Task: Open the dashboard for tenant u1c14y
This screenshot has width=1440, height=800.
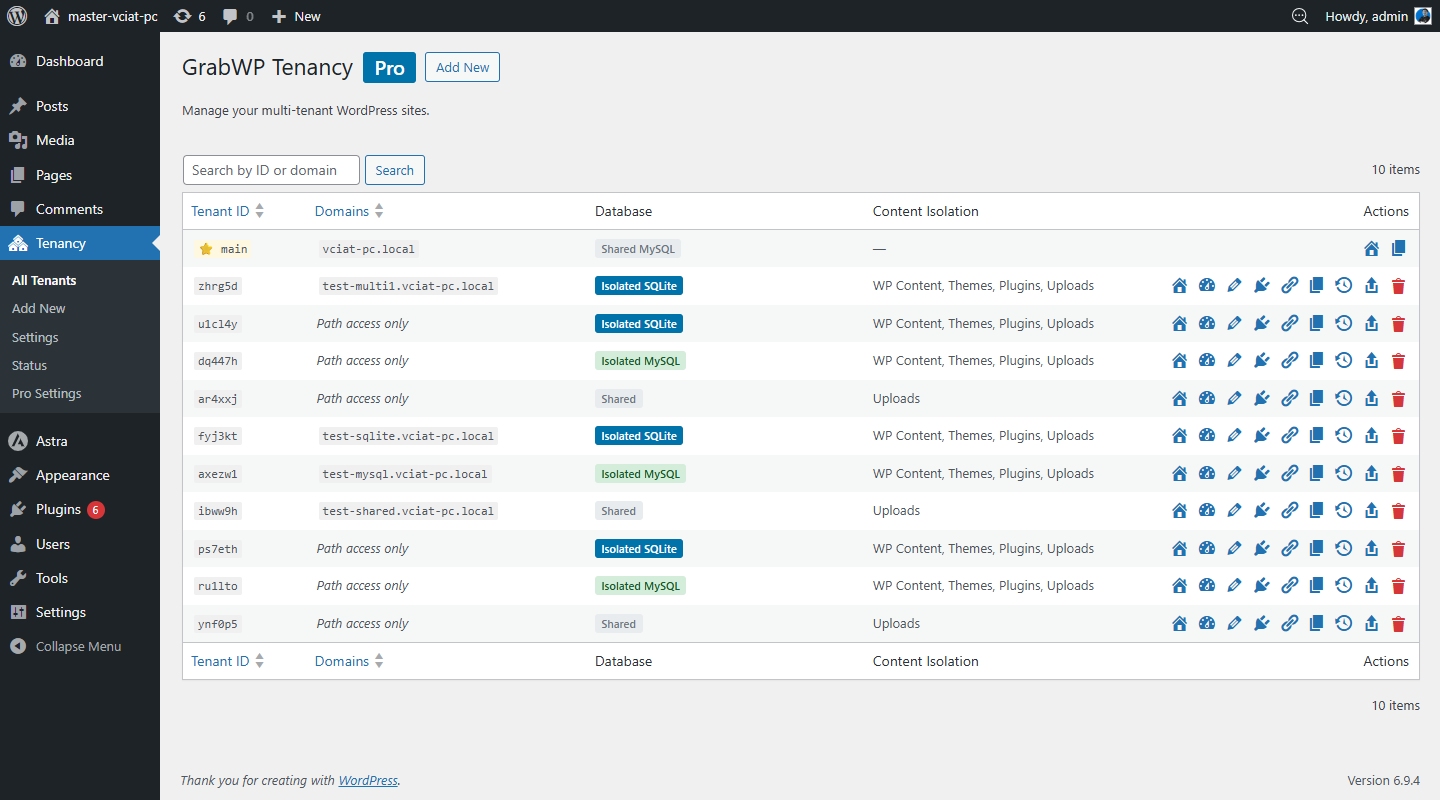Action: click(x=1207, y=323)
